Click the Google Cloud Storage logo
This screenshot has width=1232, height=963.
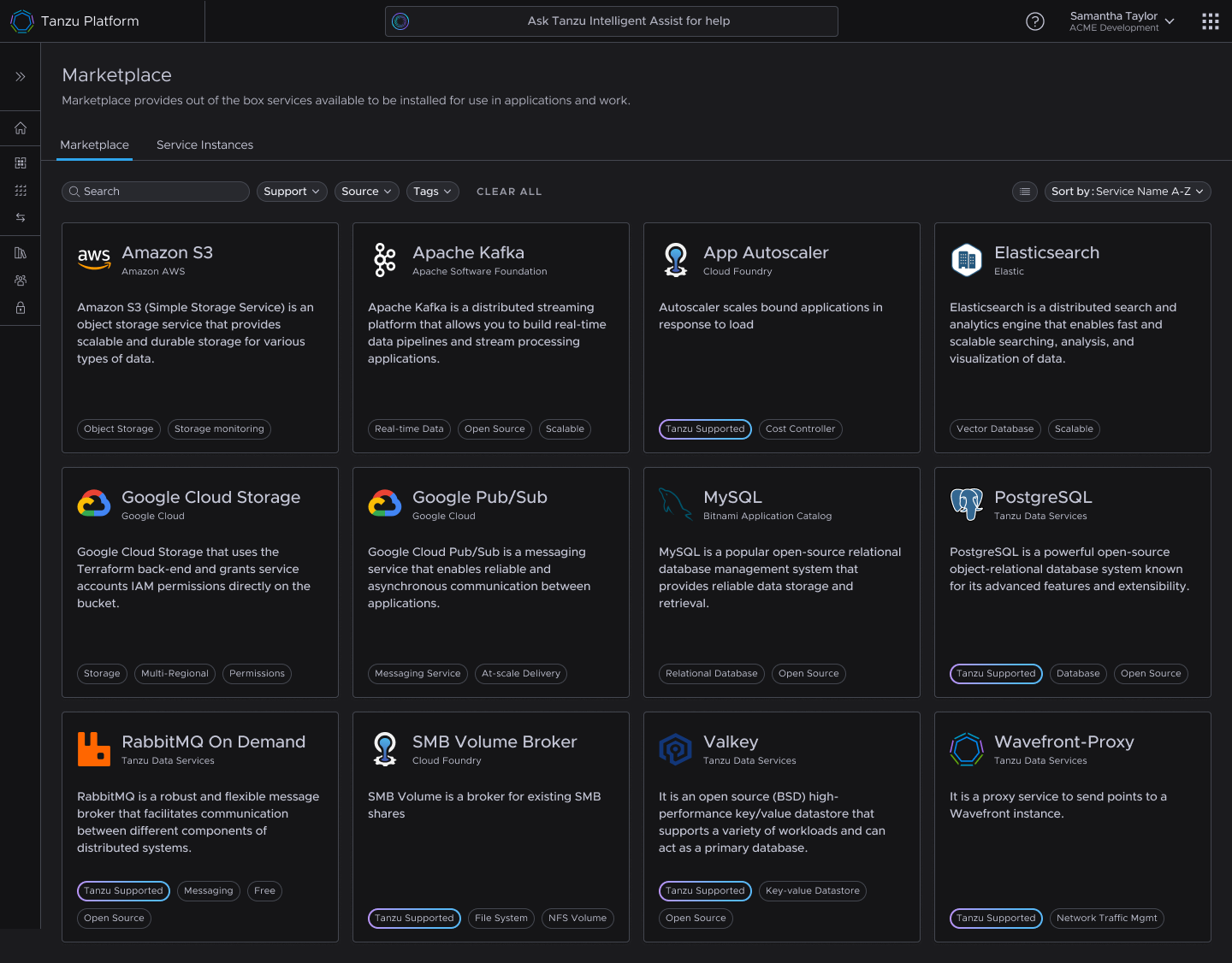tap(94, 504)
